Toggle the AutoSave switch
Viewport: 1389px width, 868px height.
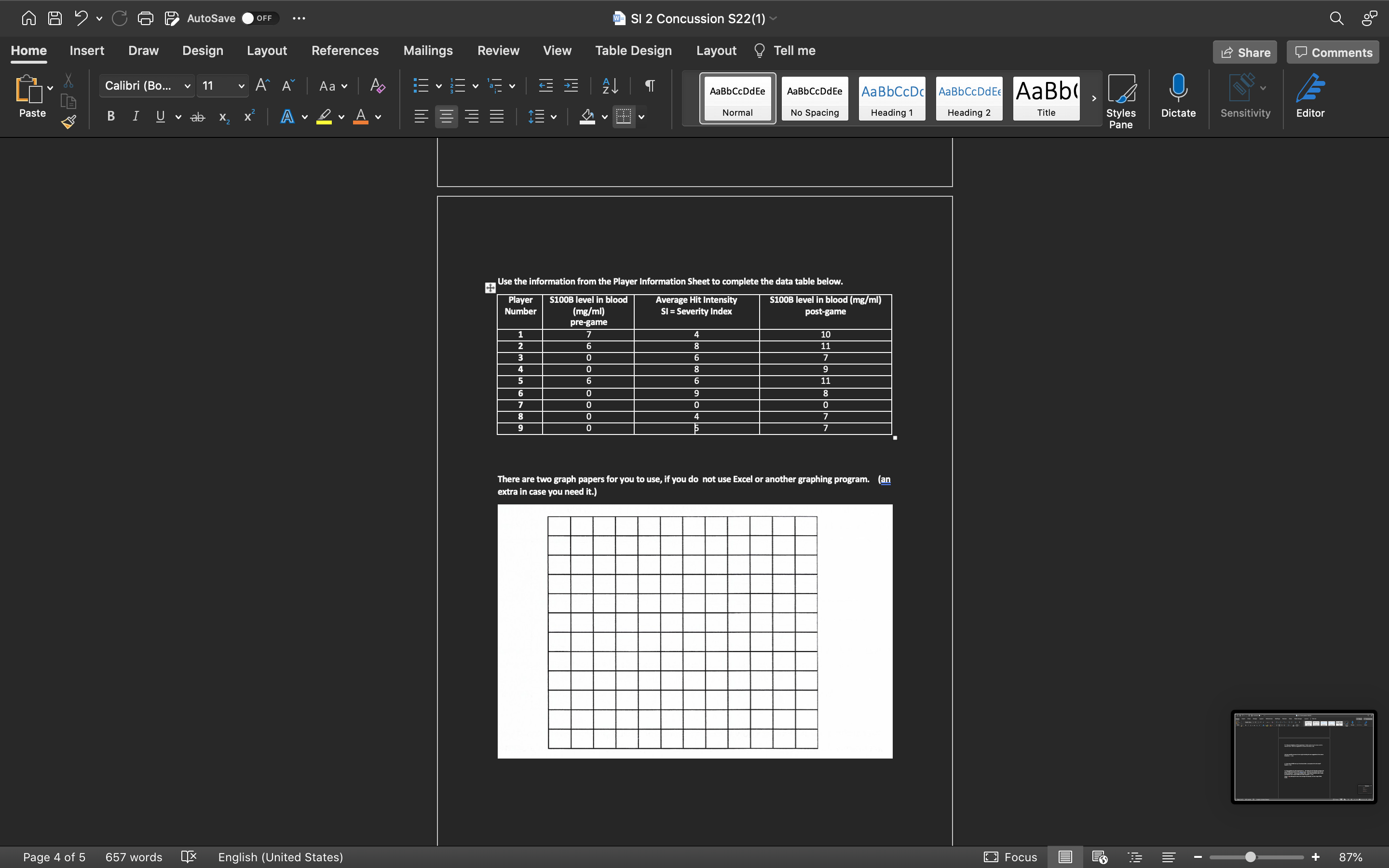coord(259,18)
